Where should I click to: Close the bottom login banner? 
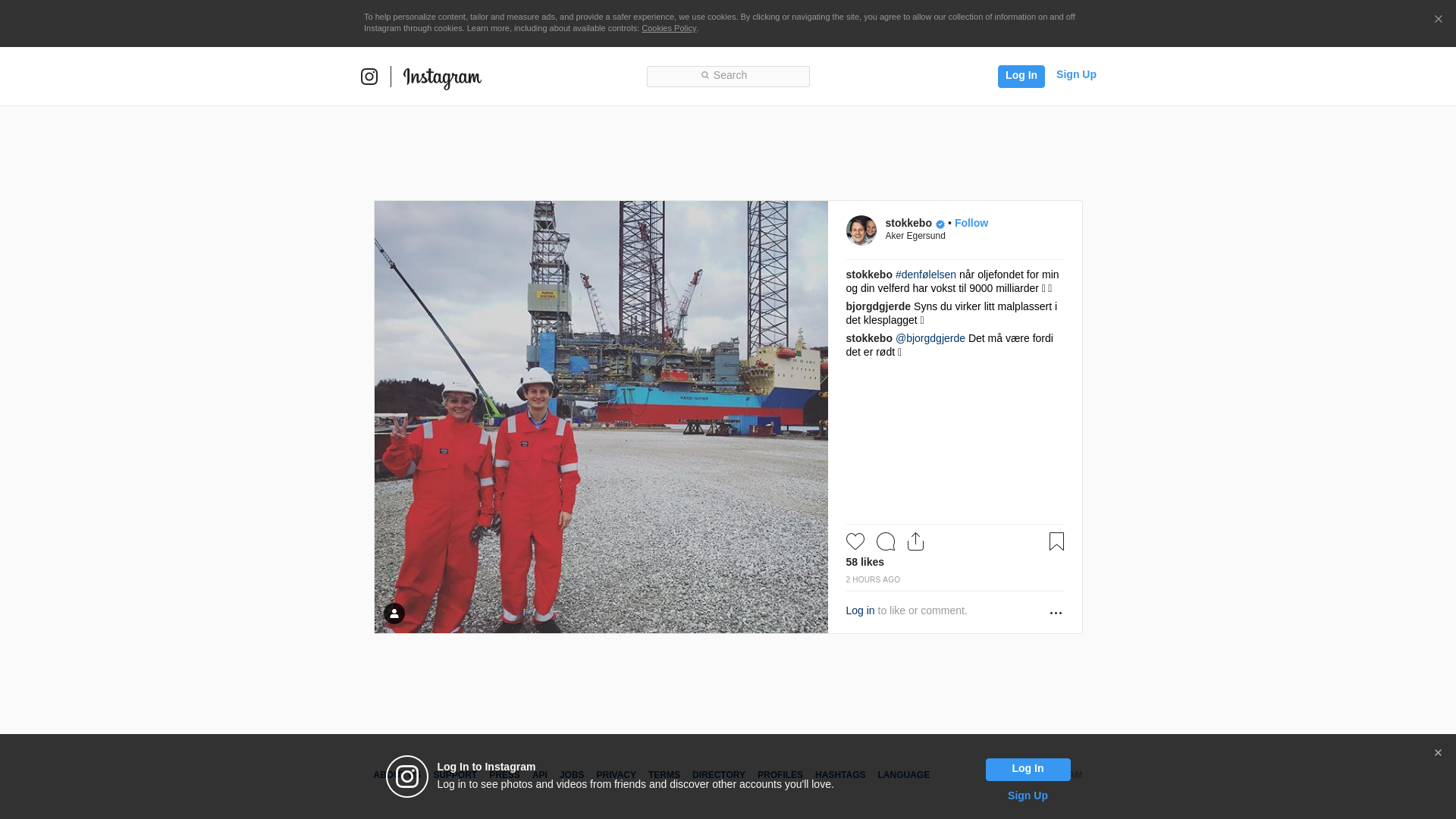pyautogui.click(x=1437, y=753)
